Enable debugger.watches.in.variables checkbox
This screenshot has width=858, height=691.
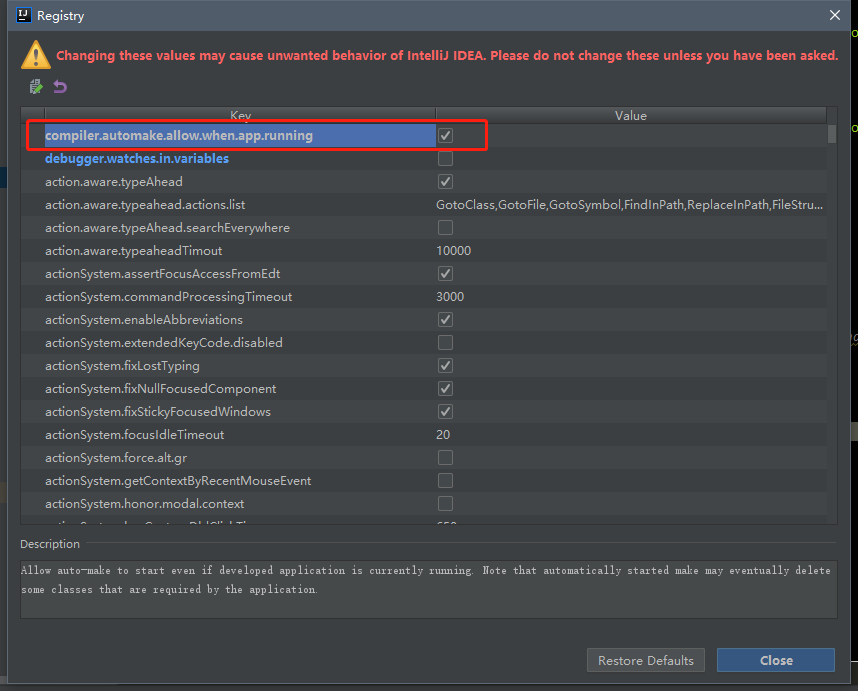(x=445, y=158)
